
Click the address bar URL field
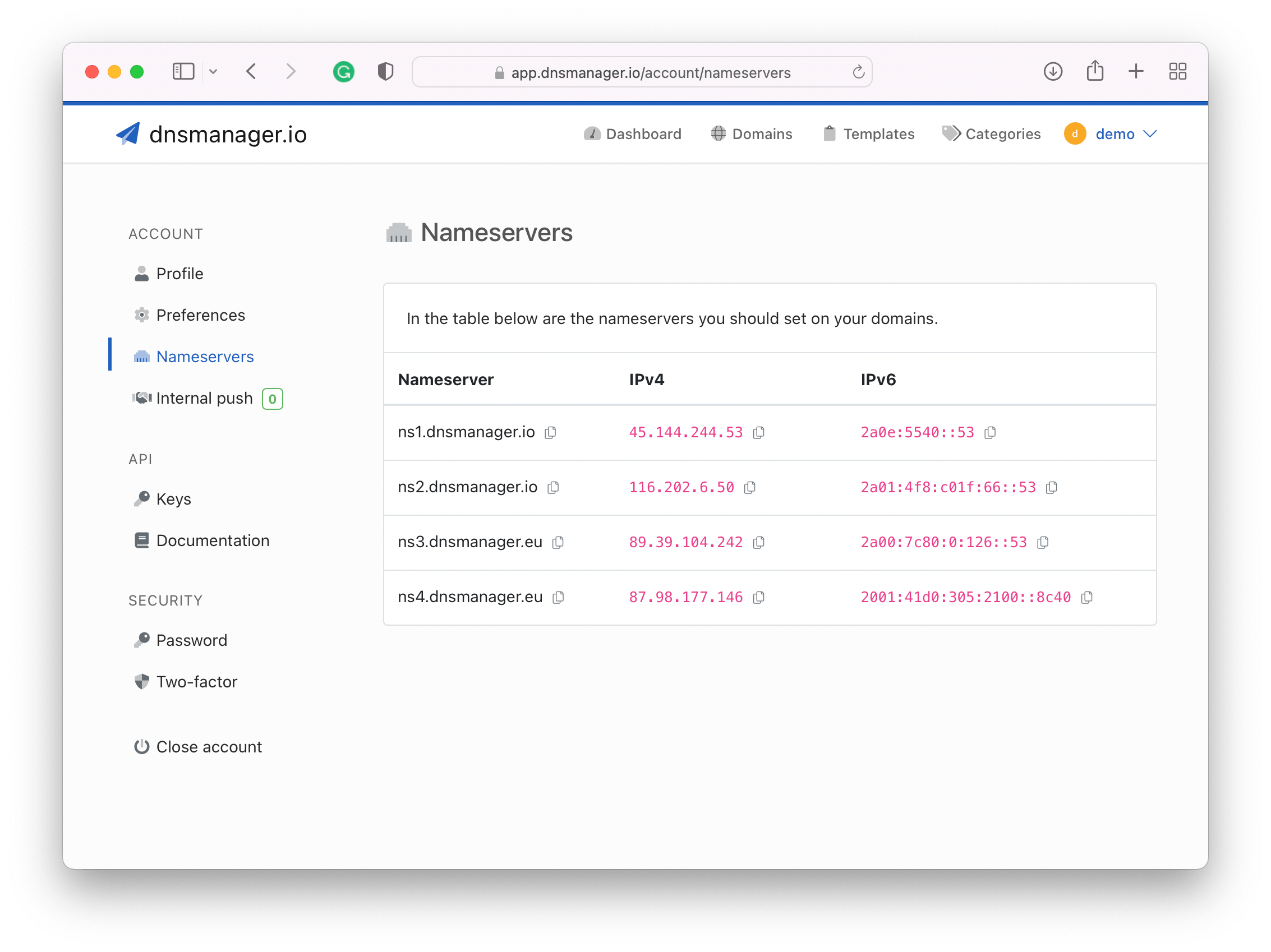(x=642, y=72)
